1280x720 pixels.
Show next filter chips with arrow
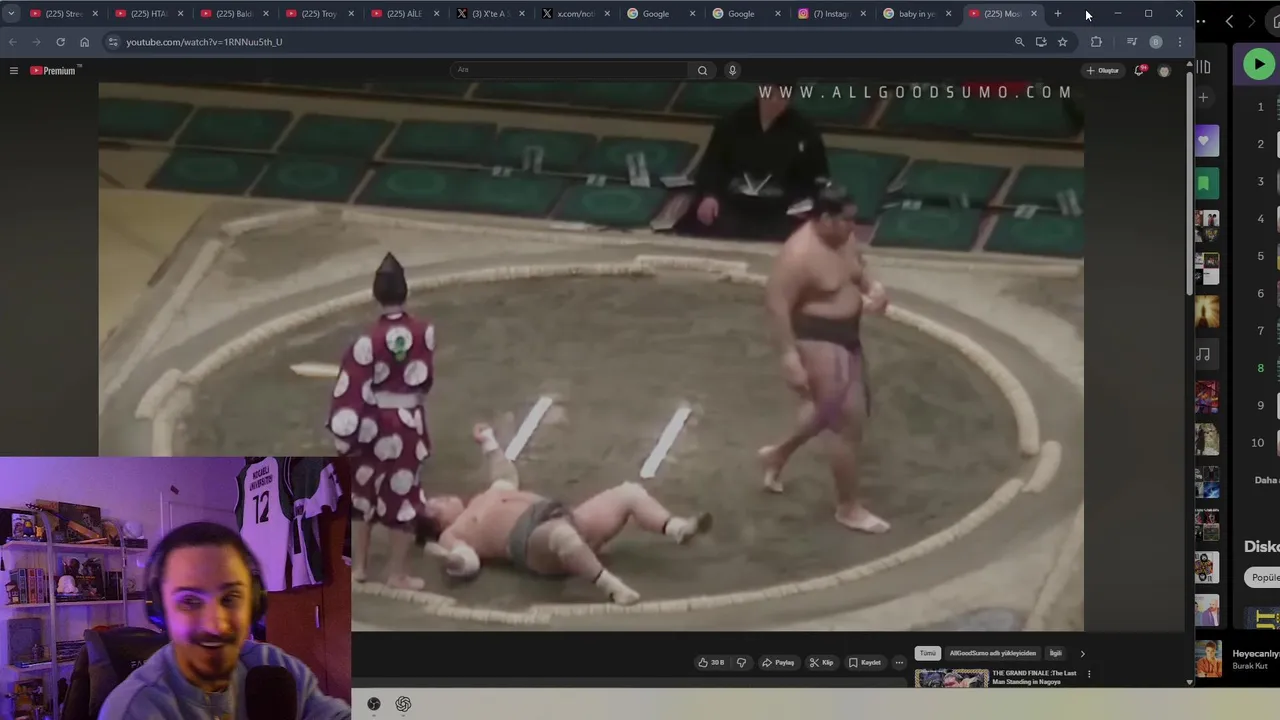tap(1082, 653)
